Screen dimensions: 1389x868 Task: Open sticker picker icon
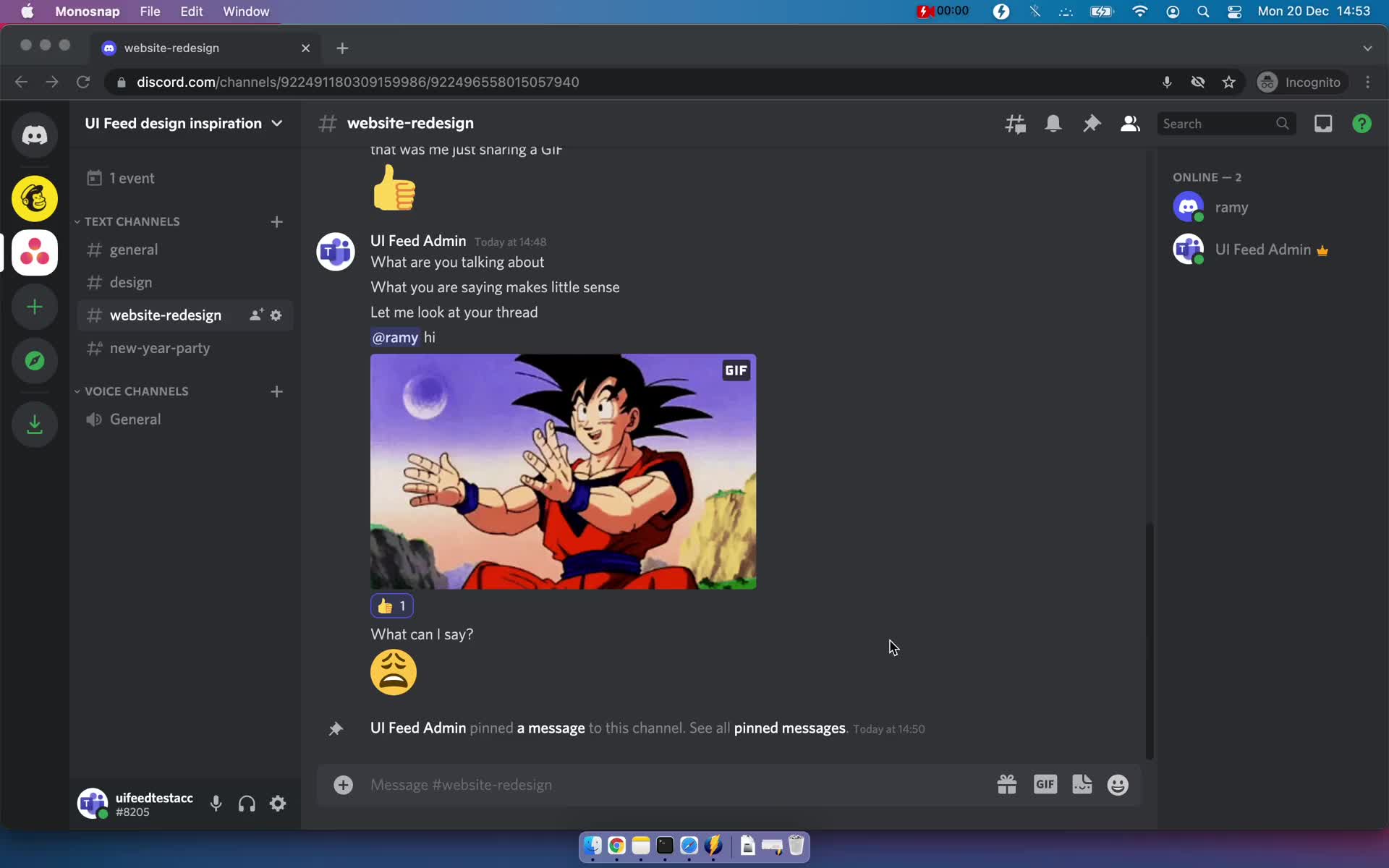1082,785
